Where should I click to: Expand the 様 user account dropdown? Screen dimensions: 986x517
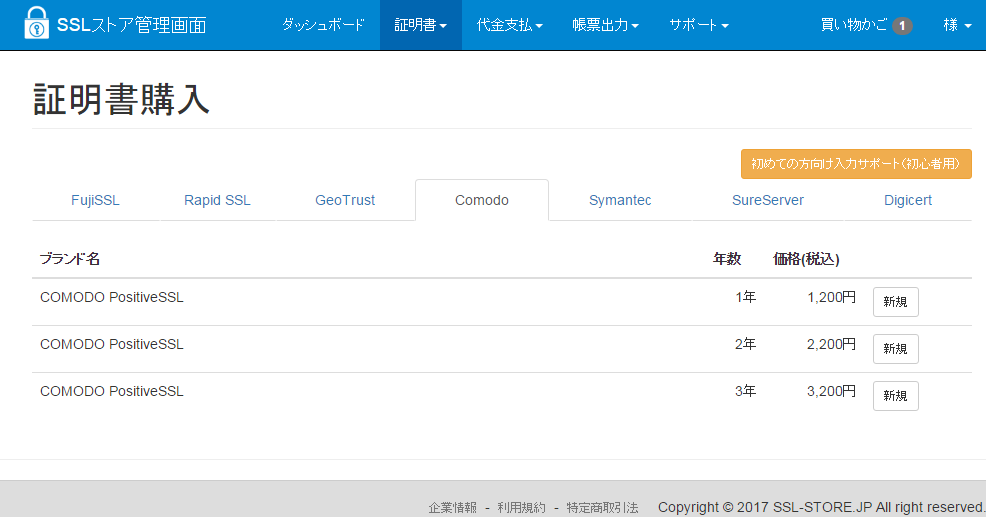[958, 25]
